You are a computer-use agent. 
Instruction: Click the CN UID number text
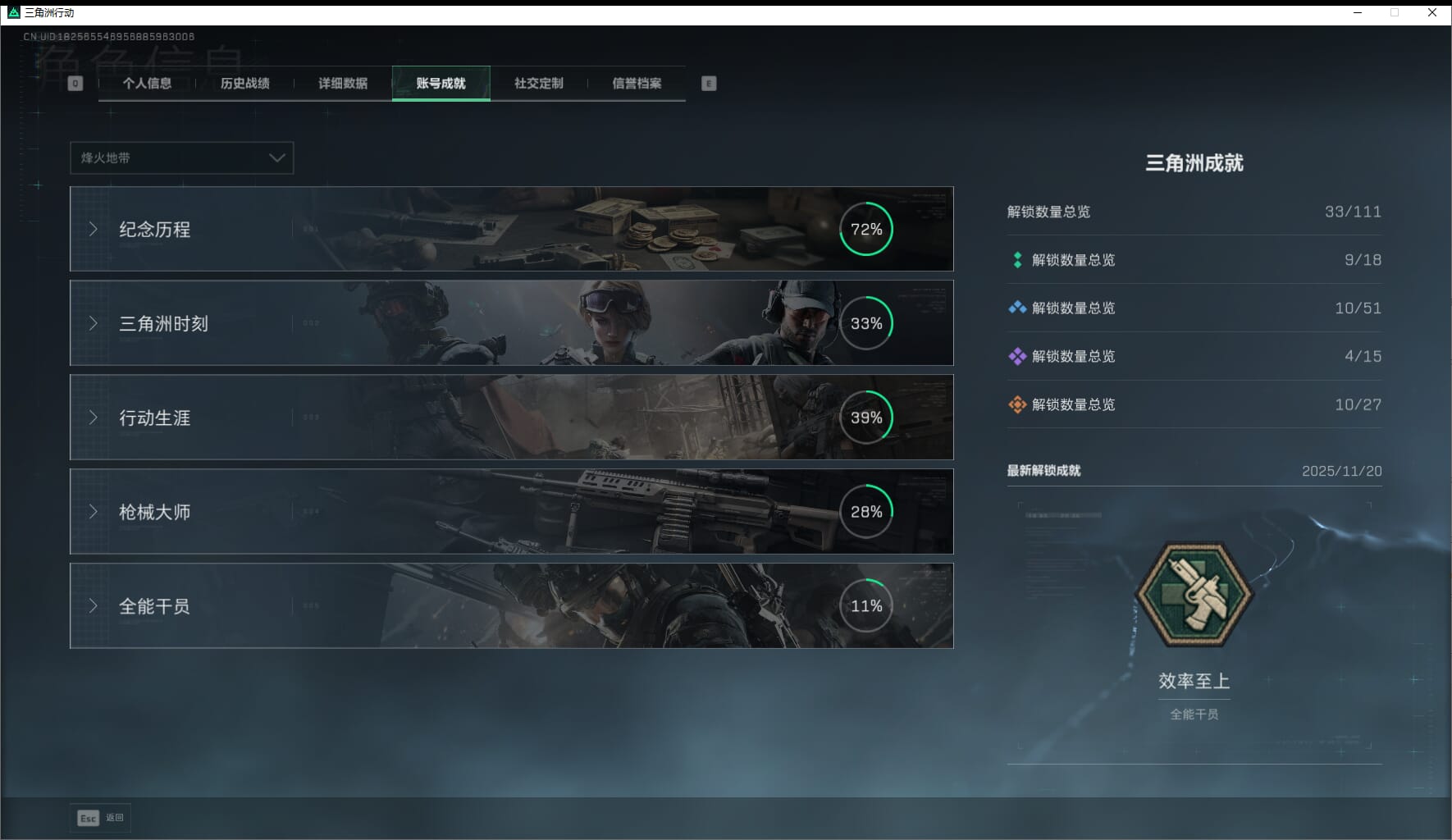coord(109,37)
